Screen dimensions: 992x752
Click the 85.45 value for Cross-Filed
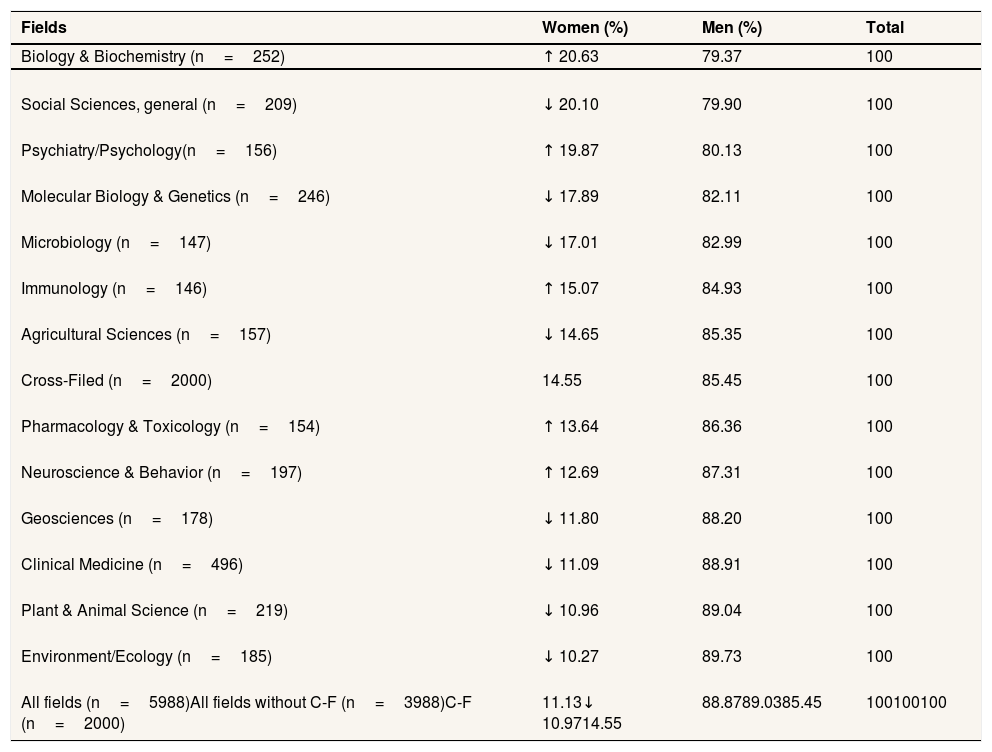pos(721,381)
